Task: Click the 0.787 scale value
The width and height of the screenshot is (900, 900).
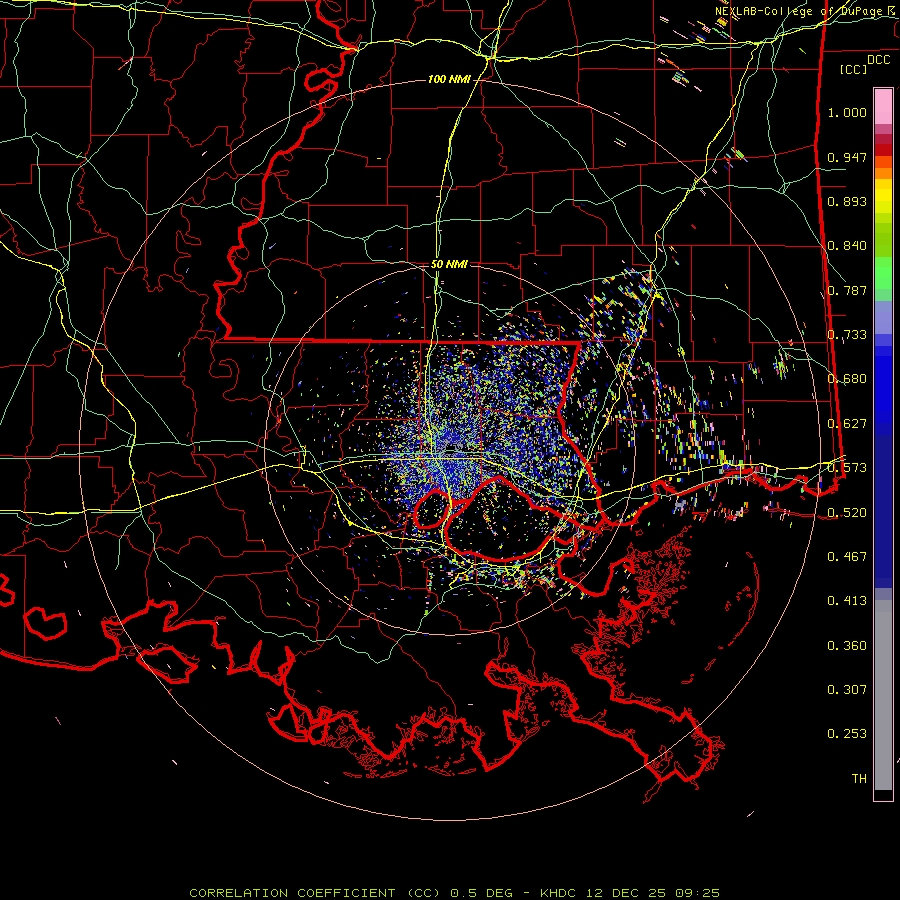Action: 847,290
